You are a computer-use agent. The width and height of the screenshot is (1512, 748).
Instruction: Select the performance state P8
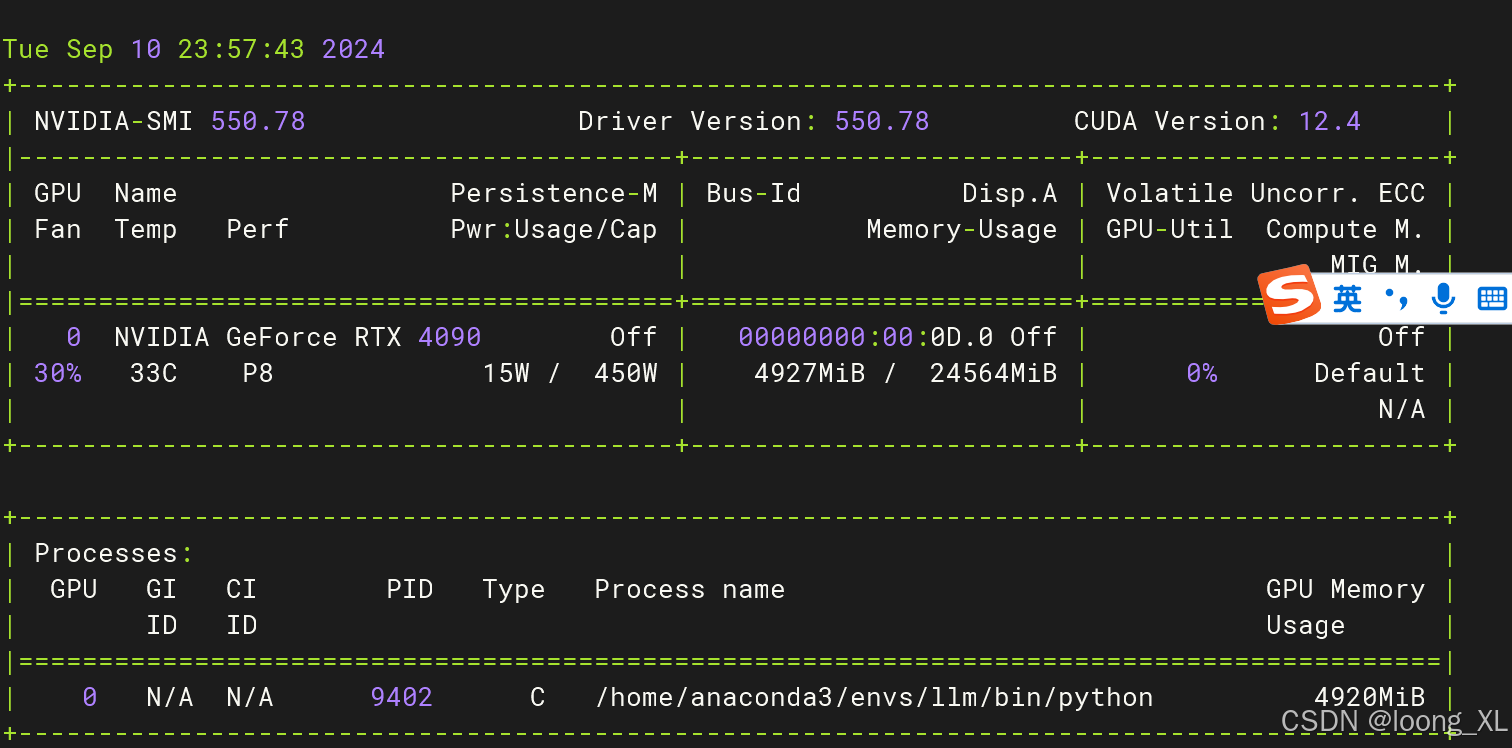coord(258,373)
